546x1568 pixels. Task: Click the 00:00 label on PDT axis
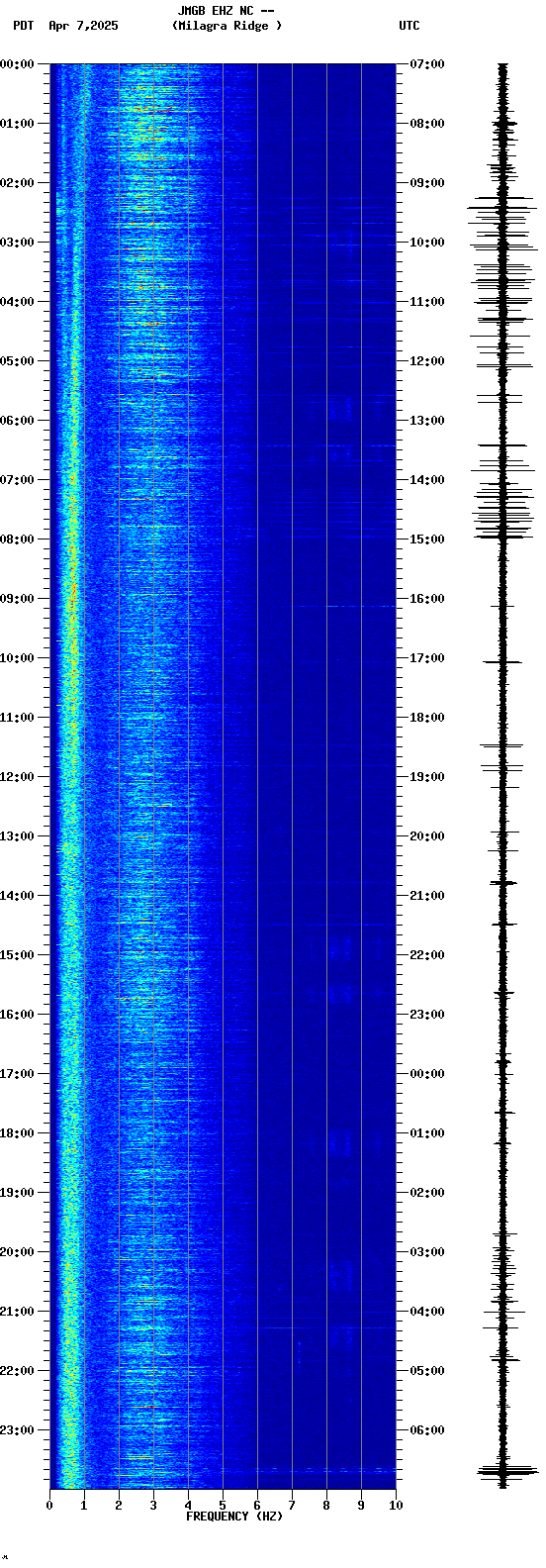(17, 64)
